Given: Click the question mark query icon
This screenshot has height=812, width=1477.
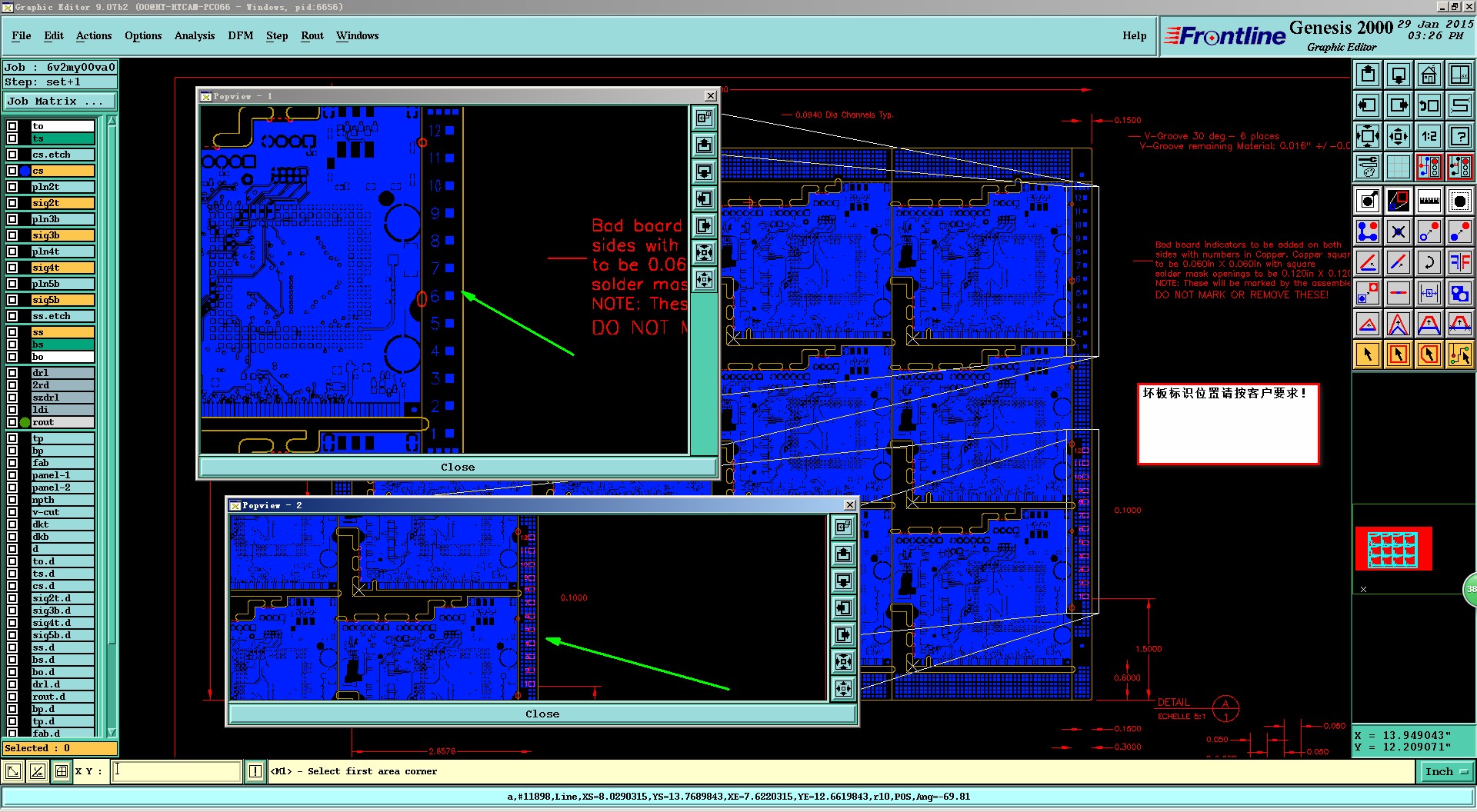Looking at the screenshot, I should coord(1460,136).
